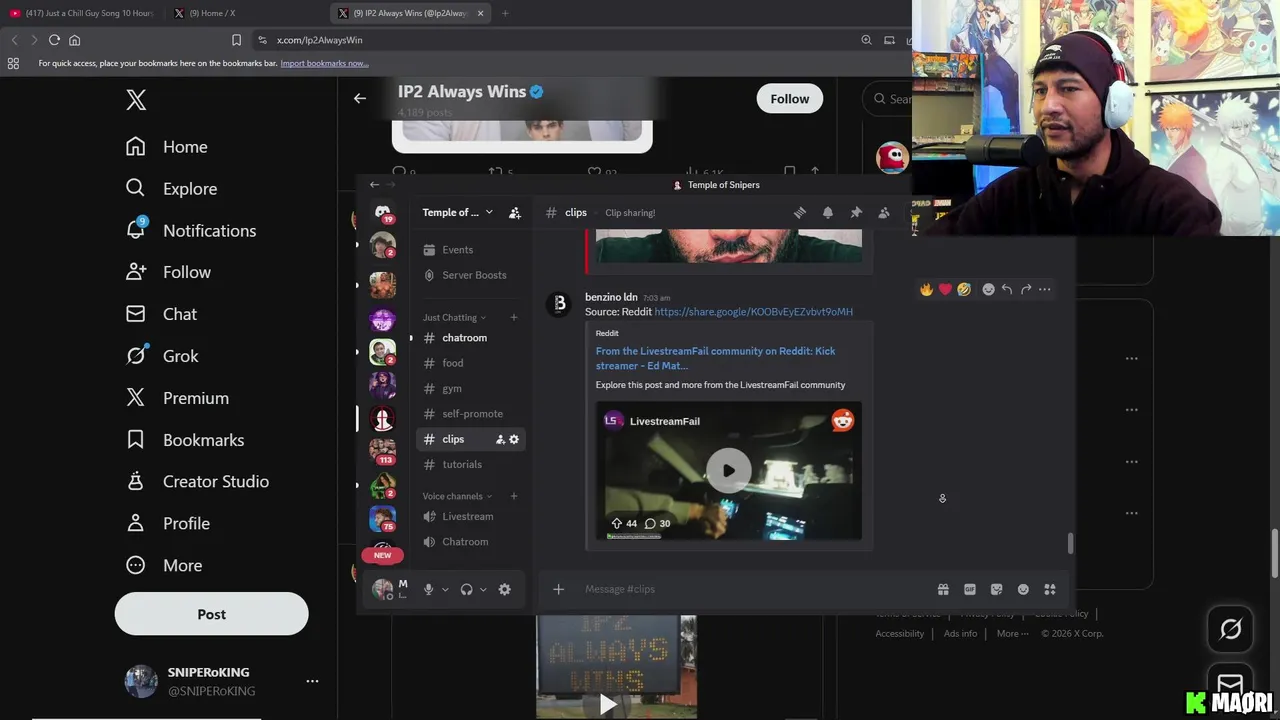Add red heart reaction to message

click(945, 289)
